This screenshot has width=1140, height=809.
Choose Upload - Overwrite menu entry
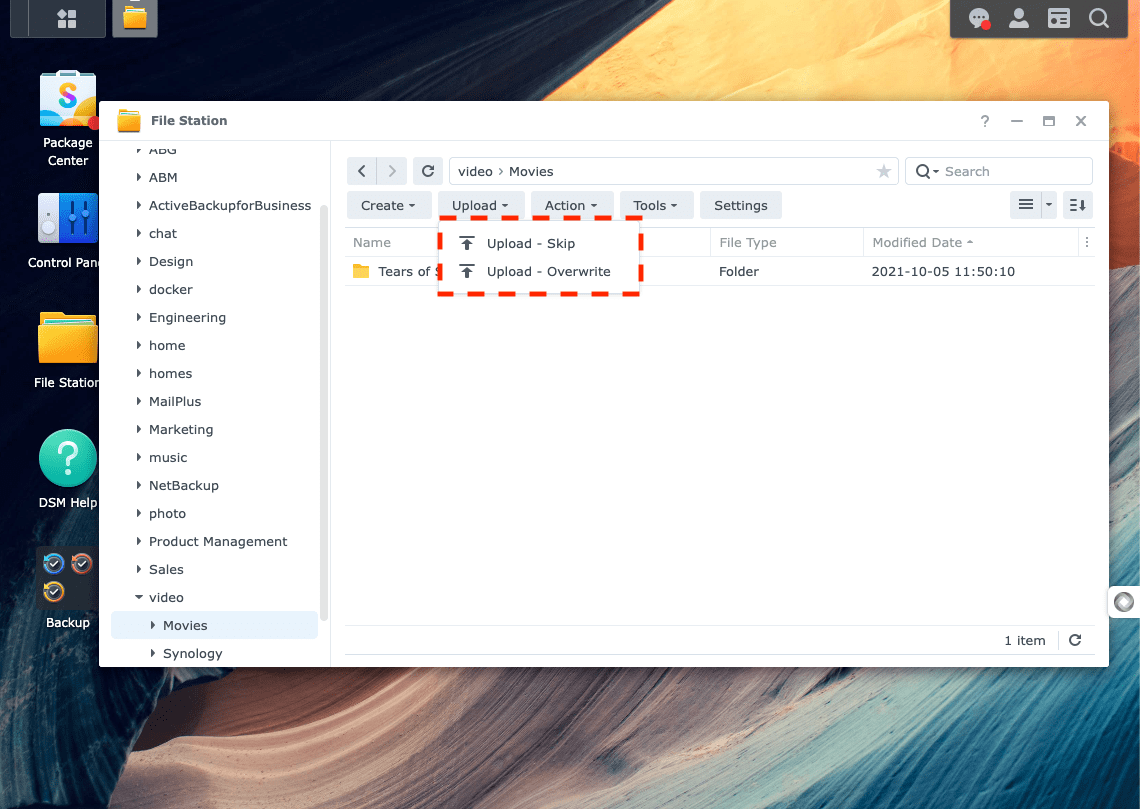[538, 271]
